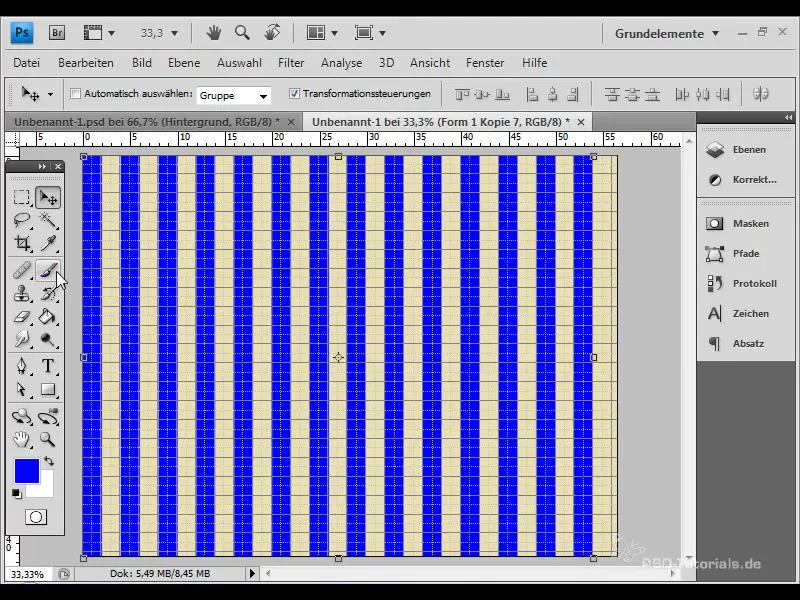Expand the collapsed panel dock
The image size is (800, 600).
point(789,117)
